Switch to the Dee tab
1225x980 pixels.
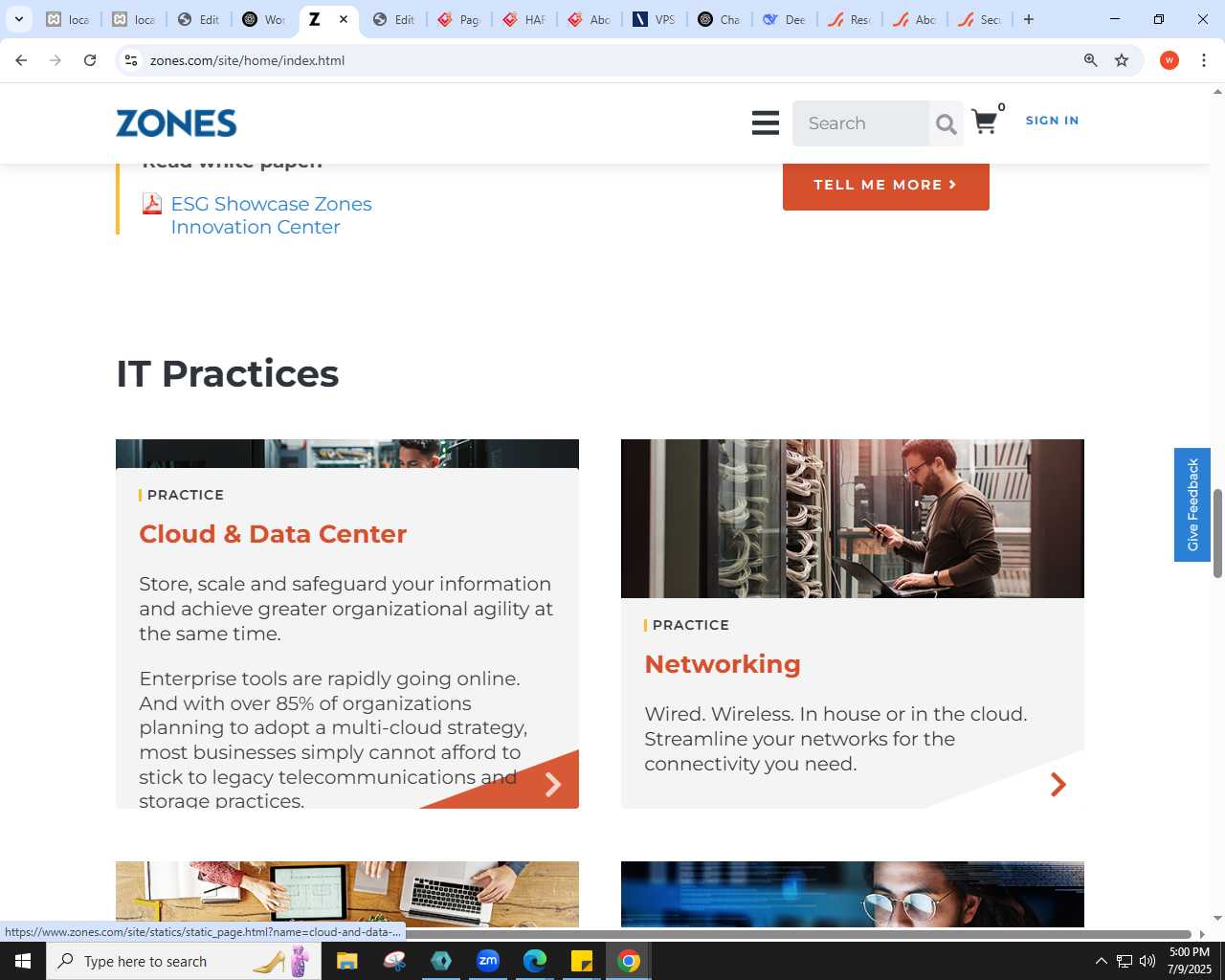tap(785, 19)
